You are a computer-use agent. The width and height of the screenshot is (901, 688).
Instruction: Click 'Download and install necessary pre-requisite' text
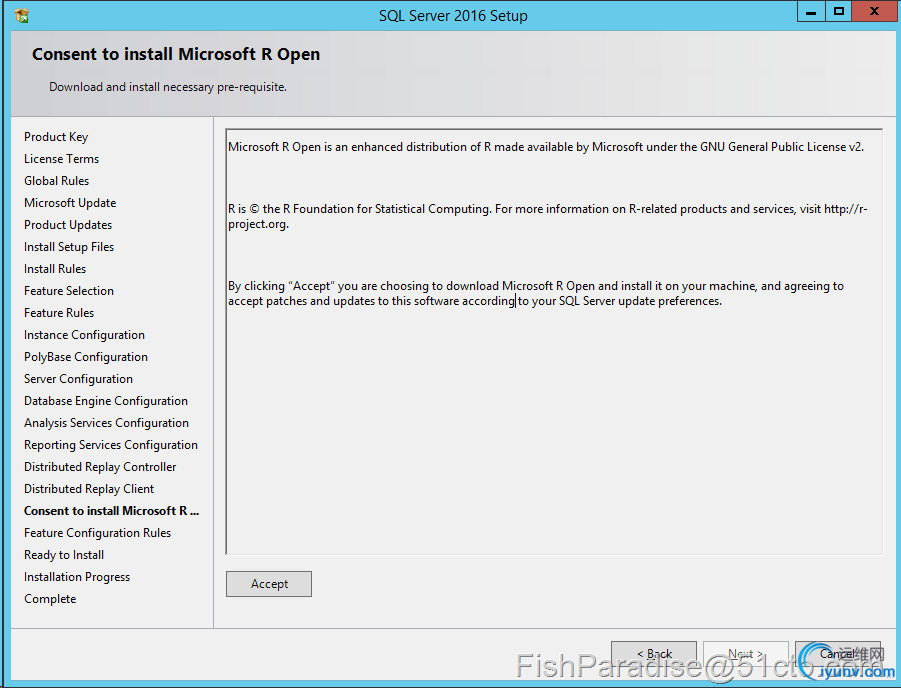[168, 87]
